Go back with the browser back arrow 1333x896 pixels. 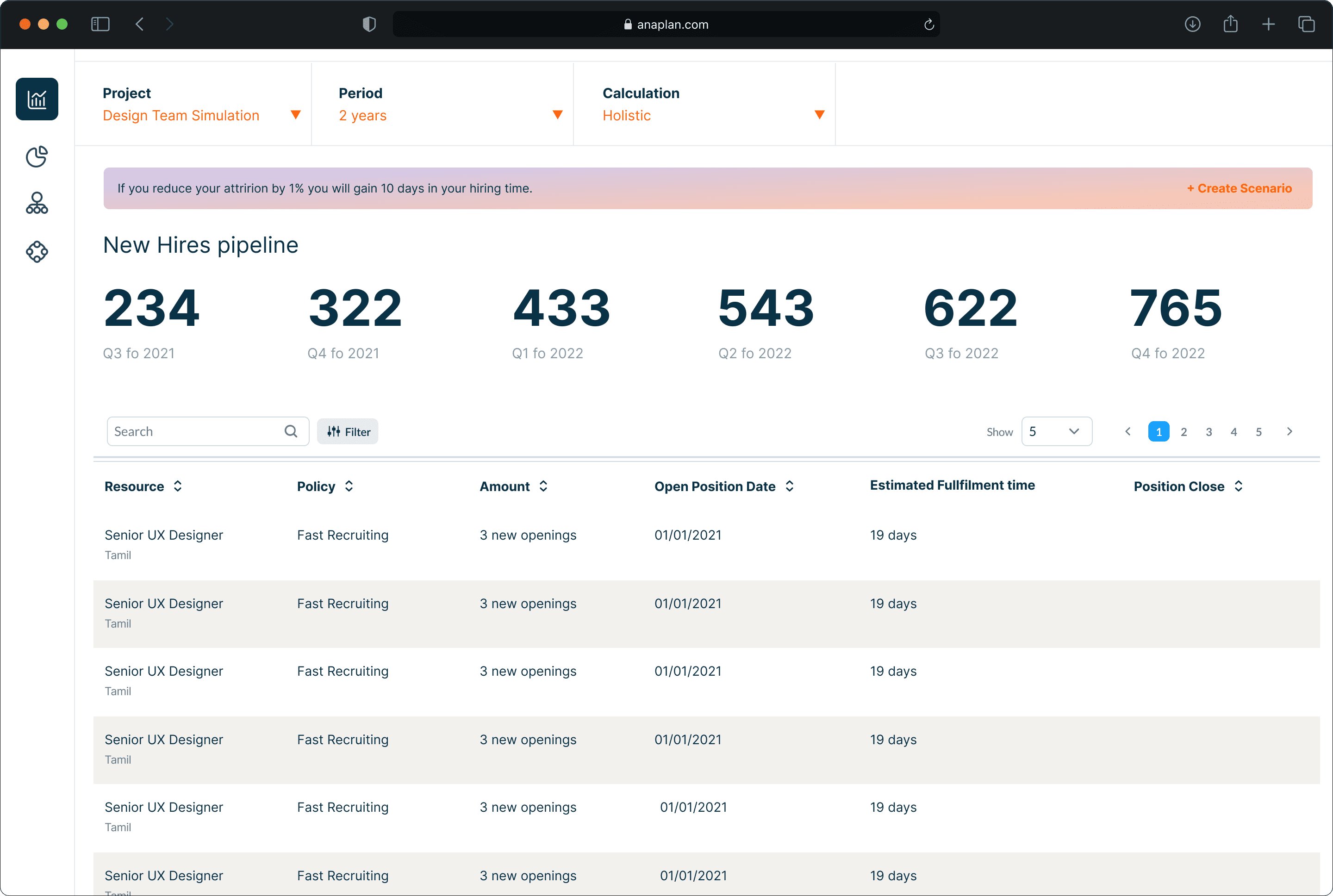click(139, 24)
